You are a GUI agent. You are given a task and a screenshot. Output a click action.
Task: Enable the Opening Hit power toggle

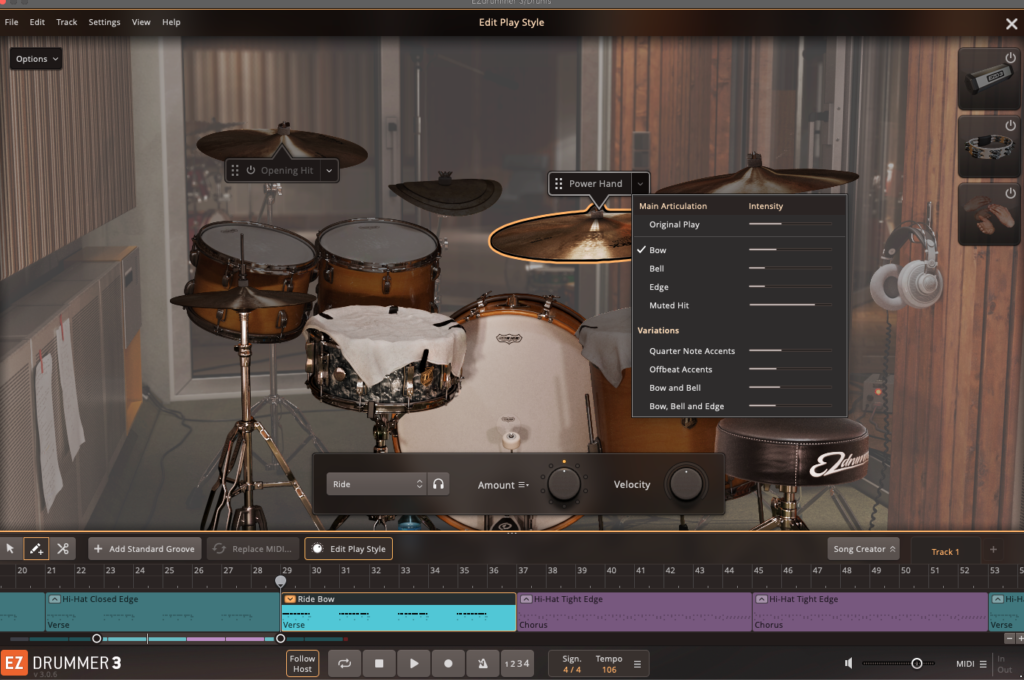click(x=251, y=171)
